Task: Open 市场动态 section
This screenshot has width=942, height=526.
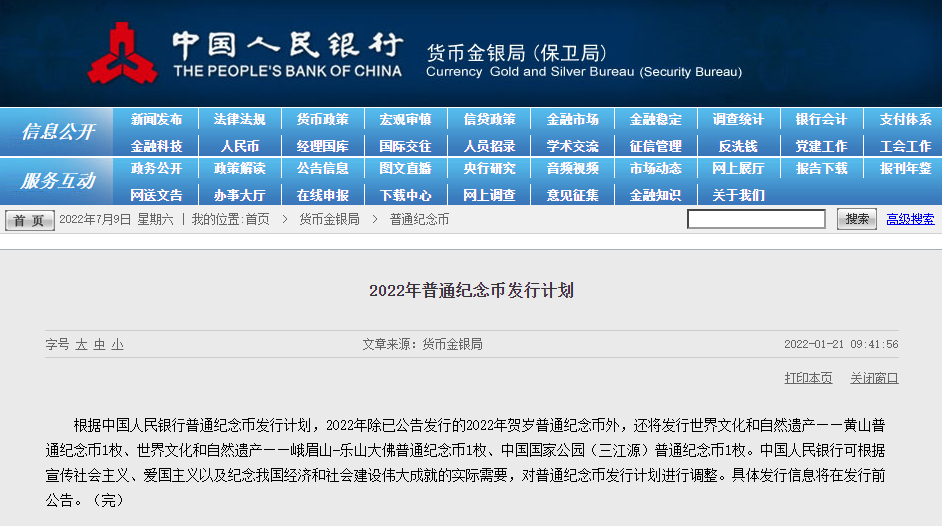Action: 655,169
